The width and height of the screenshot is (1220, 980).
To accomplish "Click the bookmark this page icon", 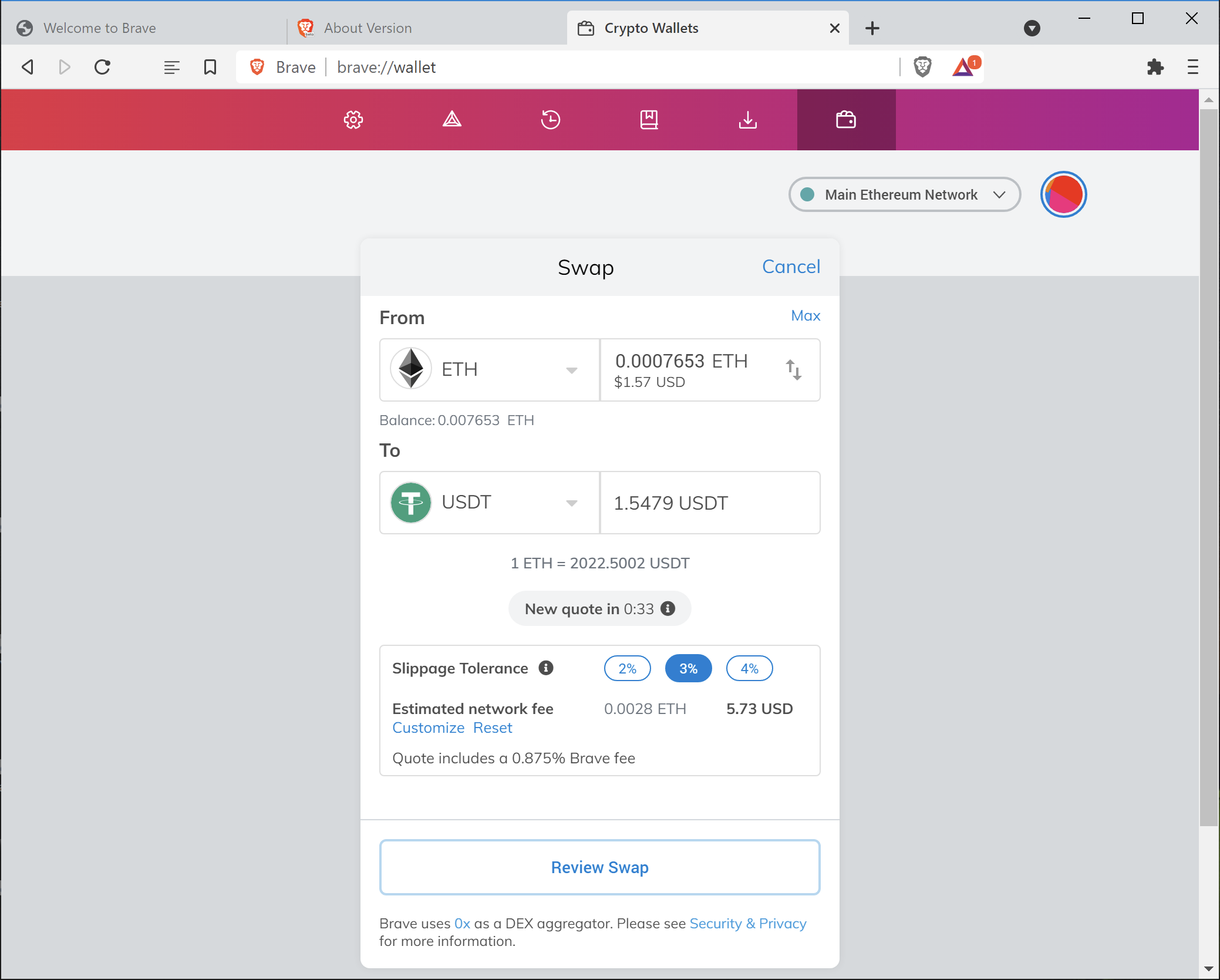I will (x=210, y=67).
